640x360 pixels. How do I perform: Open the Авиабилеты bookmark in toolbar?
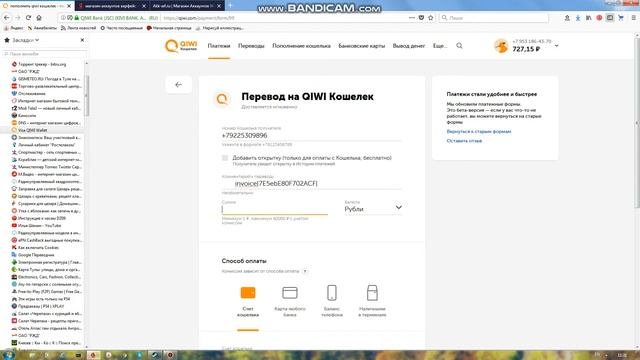click(42, 28)
